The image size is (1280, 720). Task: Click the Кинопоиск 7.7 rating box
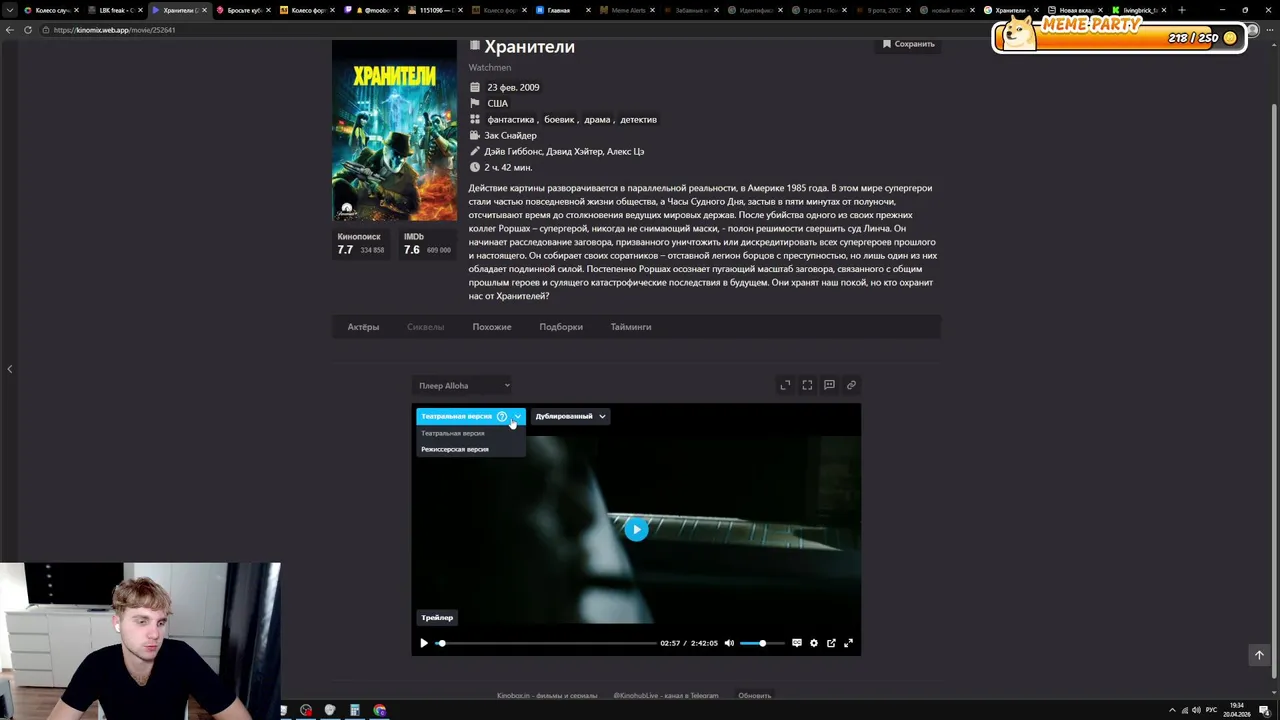pyautogui.click(x=361, y=244)
